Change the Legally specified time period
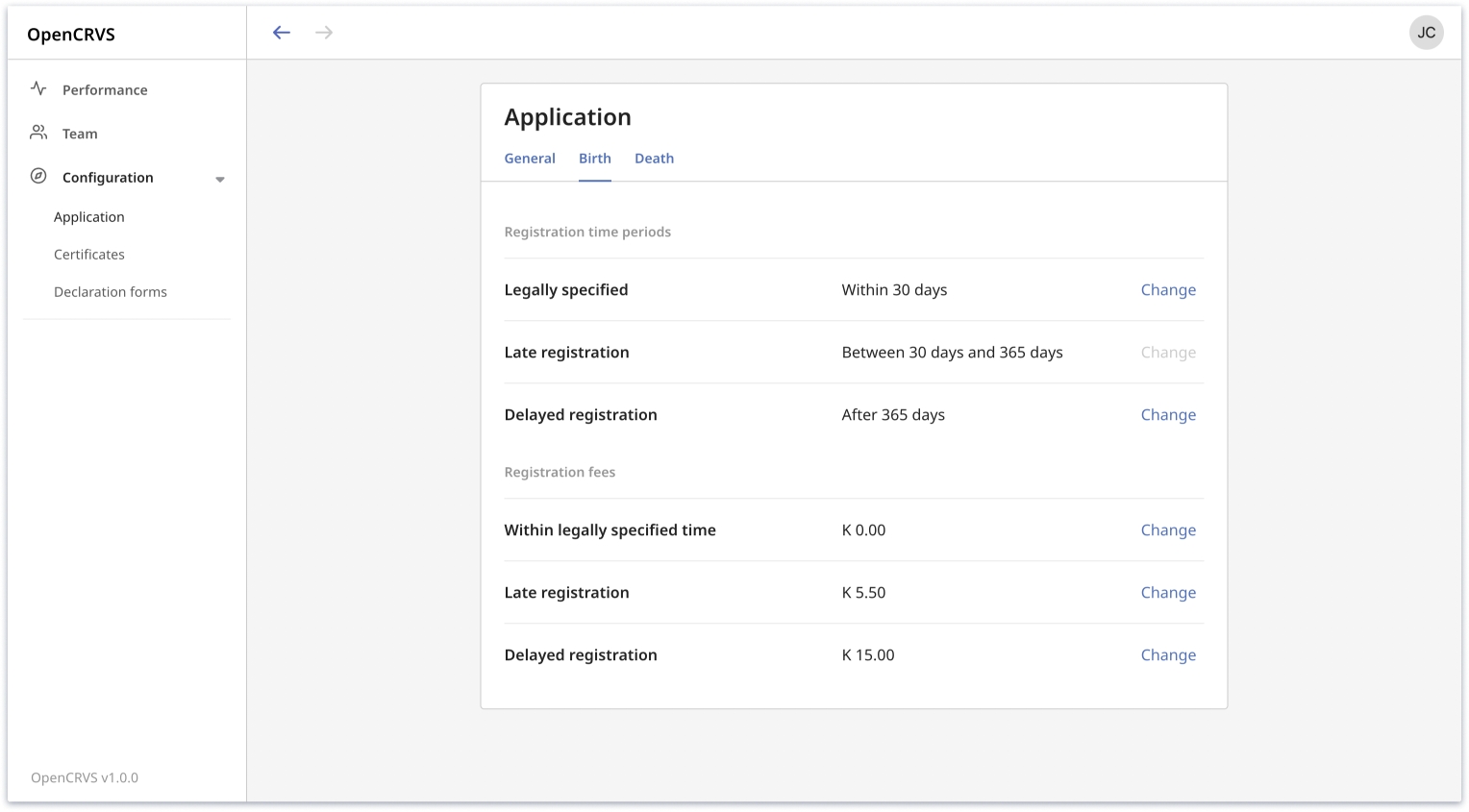 (1168, 290)
